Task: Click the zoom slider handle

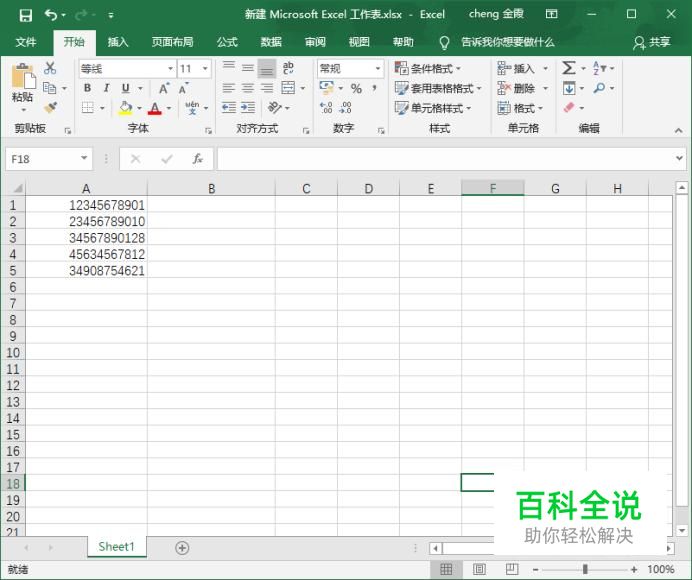Action: (x=585, y=569)
